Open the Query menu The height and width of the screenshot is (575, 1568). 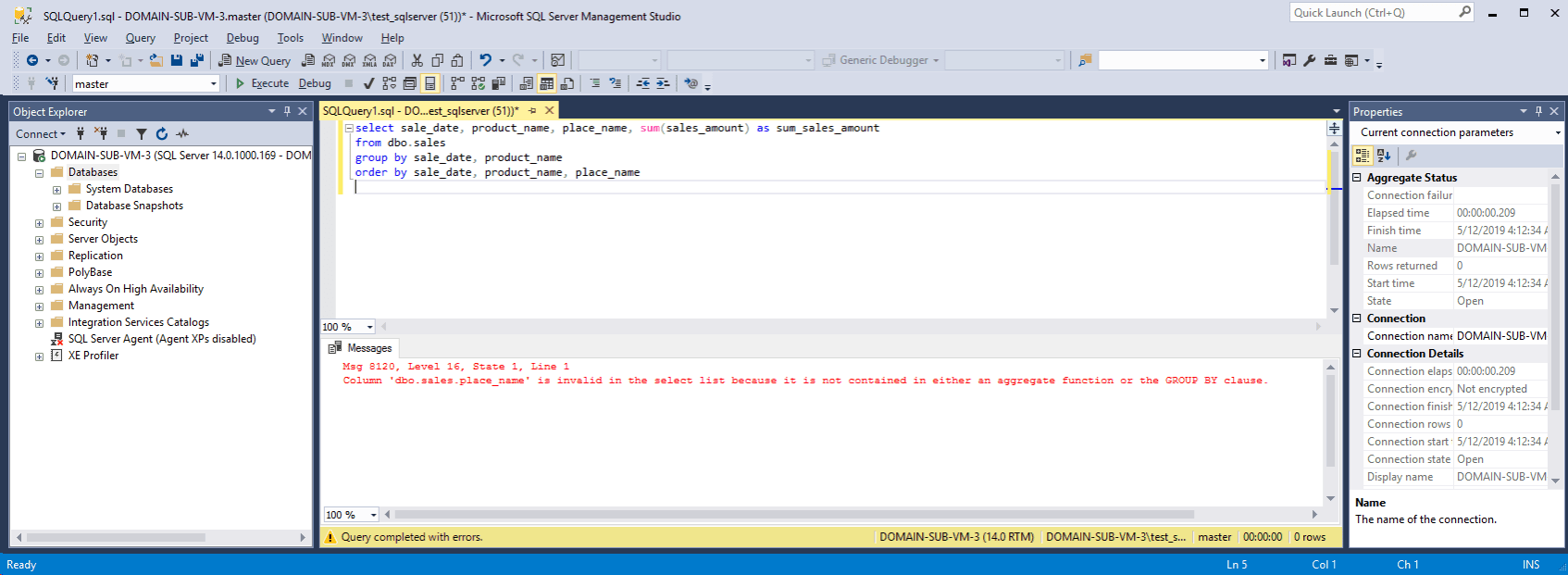click(x=141, y=38)
